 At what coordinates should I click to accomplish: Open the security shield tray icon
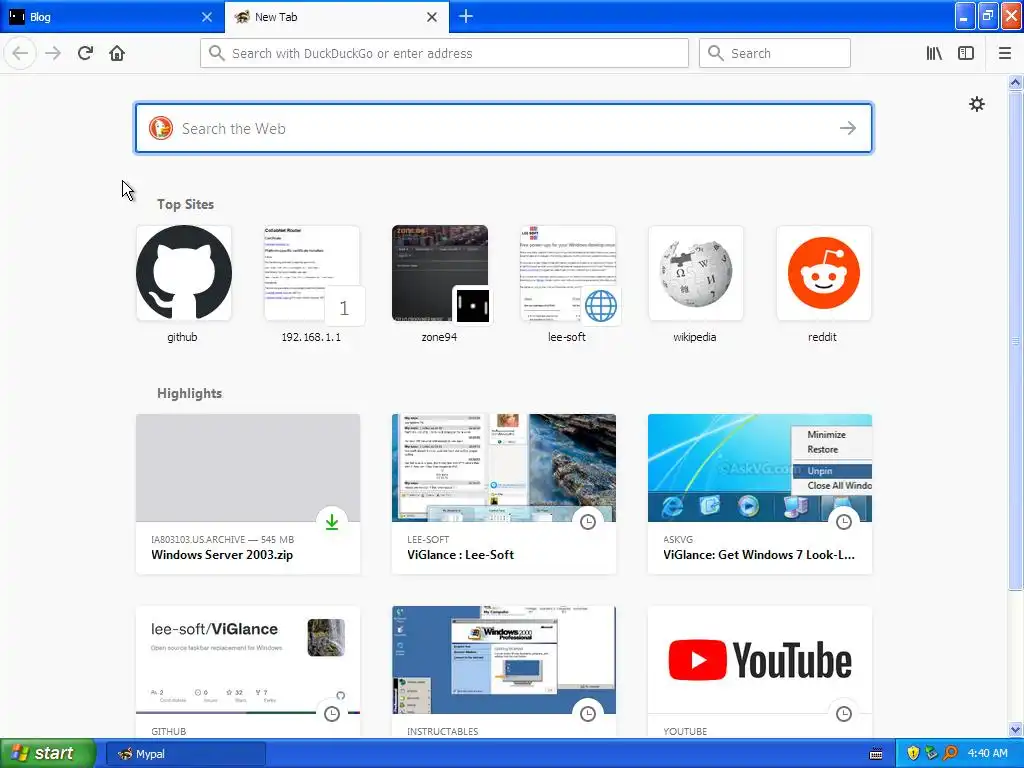click(913, 754)
